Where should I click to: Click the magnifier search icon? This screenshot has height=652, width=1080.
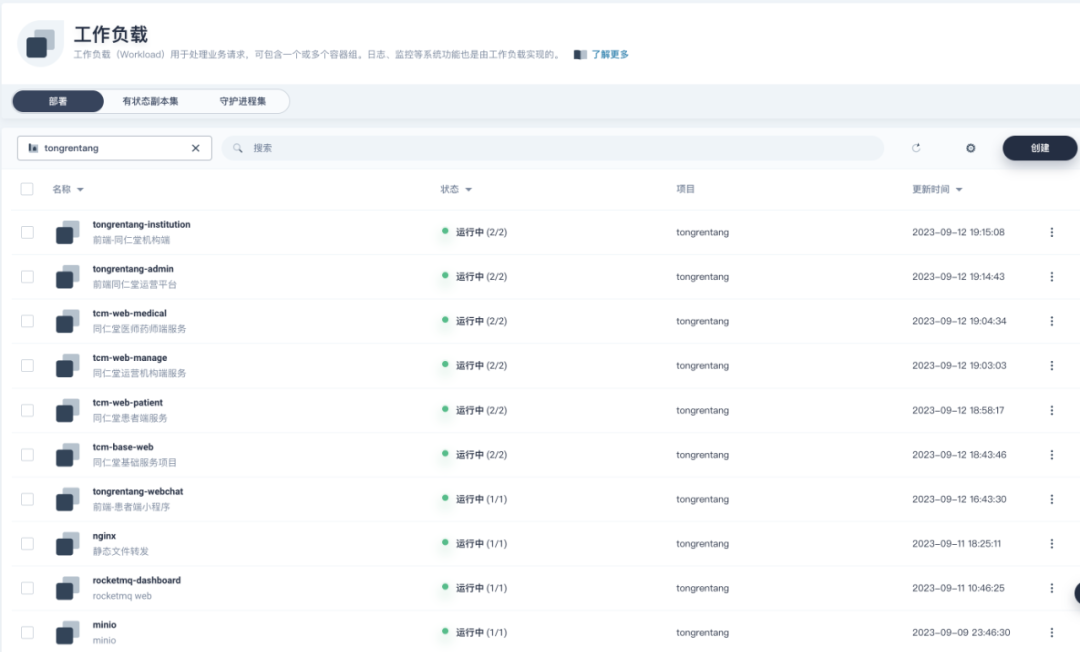[x=238, y=148]
